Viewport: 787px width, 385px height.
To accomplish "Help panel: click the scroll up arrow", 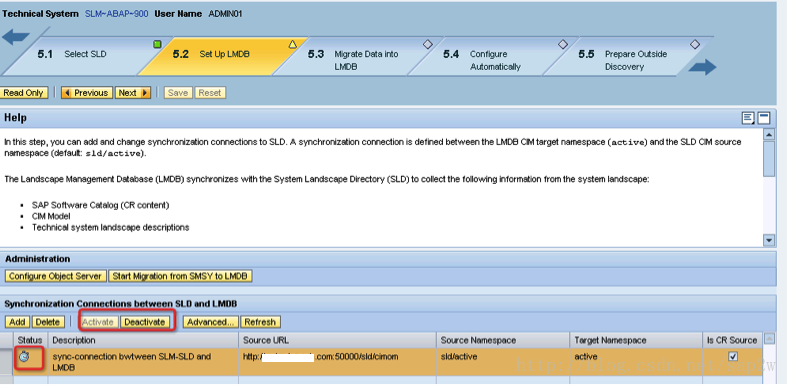I will pyautogui.click(x=768, y=135).
